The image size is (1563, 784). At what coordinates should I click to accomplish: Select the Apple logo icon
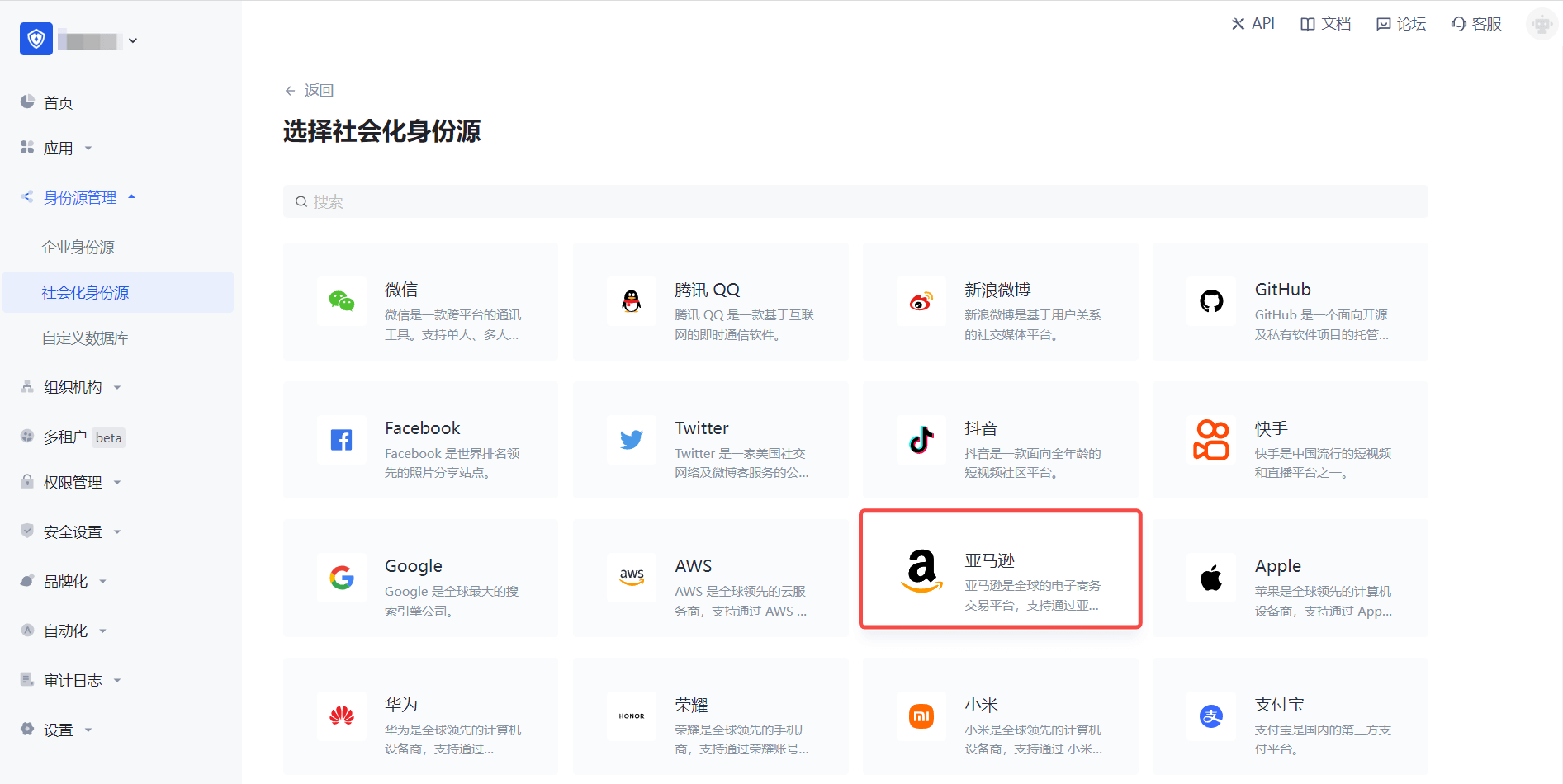coord(1211,578)
